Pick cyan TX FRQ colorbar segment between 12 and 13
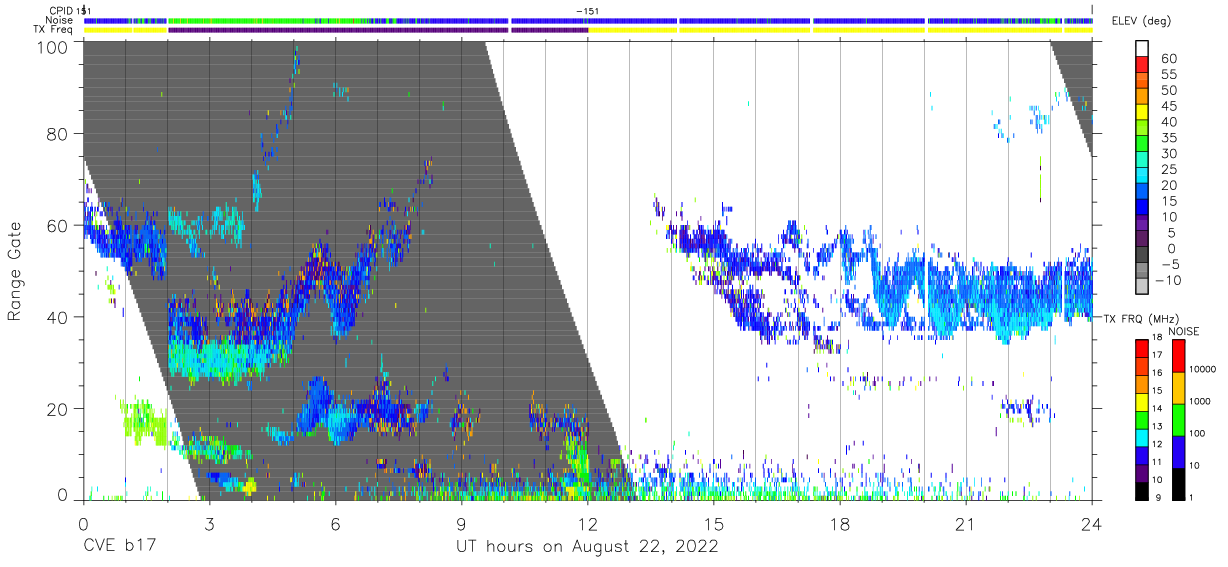Viewport: 1228px width, 567px height. click(1143, 436)
